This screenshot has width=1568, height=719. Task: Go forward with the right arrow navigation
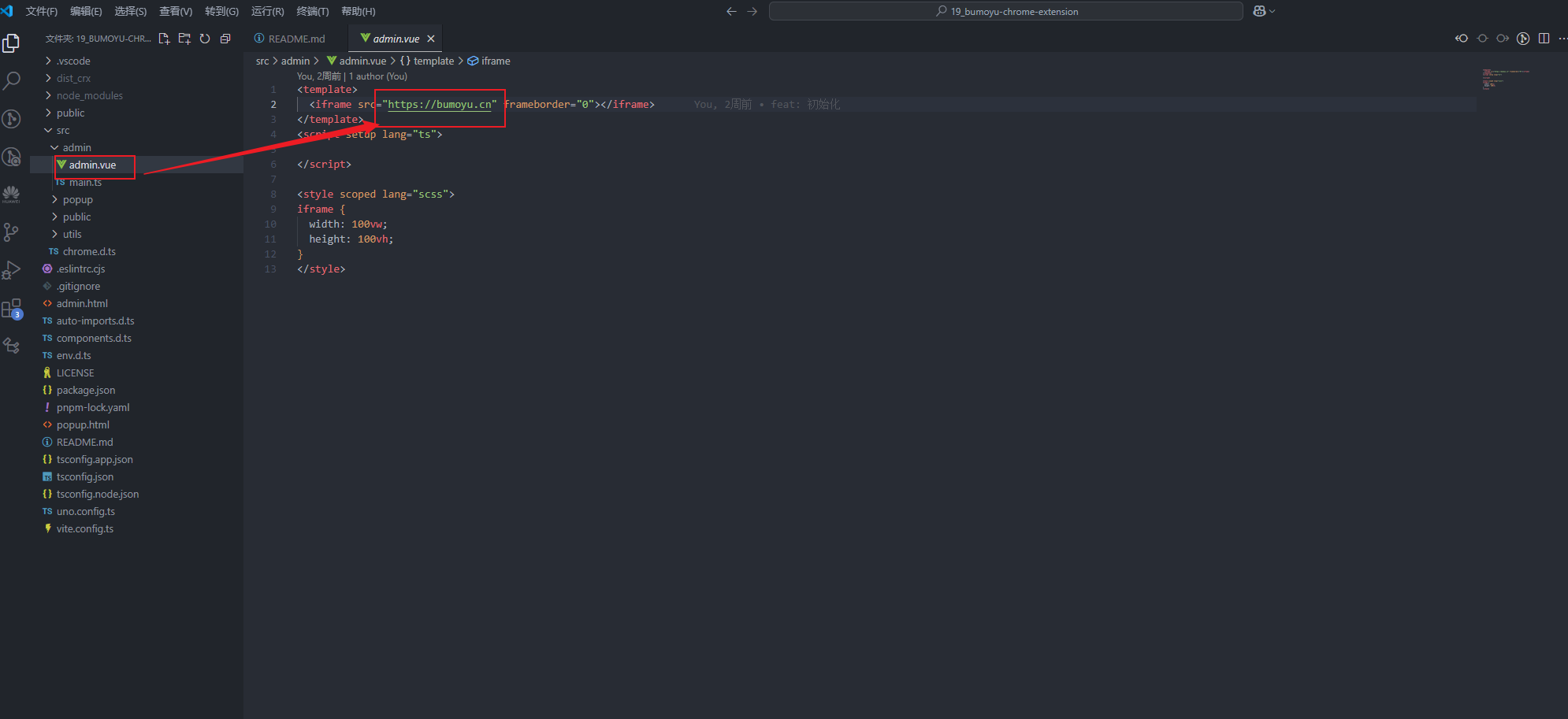pos(752,11)
